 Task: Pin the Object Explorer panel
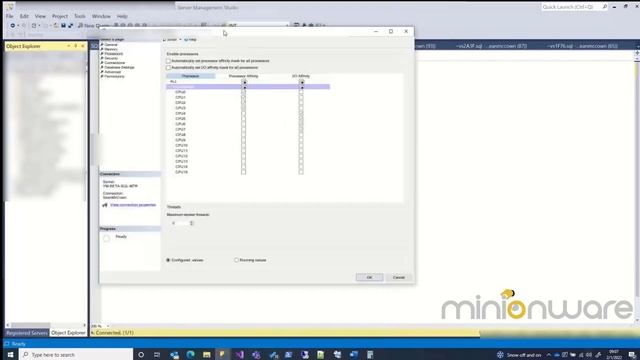[x=76, y=46]
